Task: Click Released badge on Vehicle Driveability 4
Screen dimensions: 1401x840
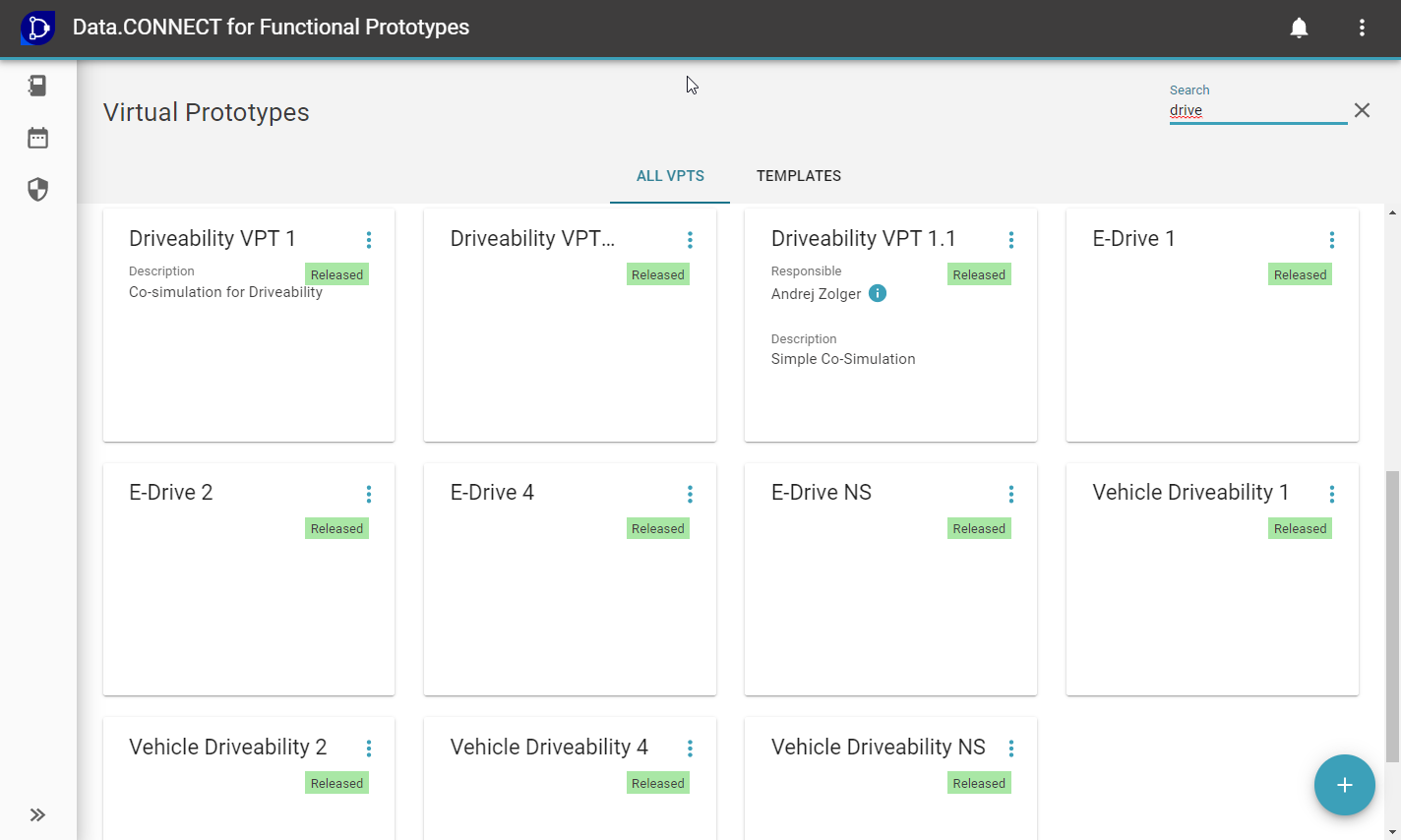Action: (658, 783)
